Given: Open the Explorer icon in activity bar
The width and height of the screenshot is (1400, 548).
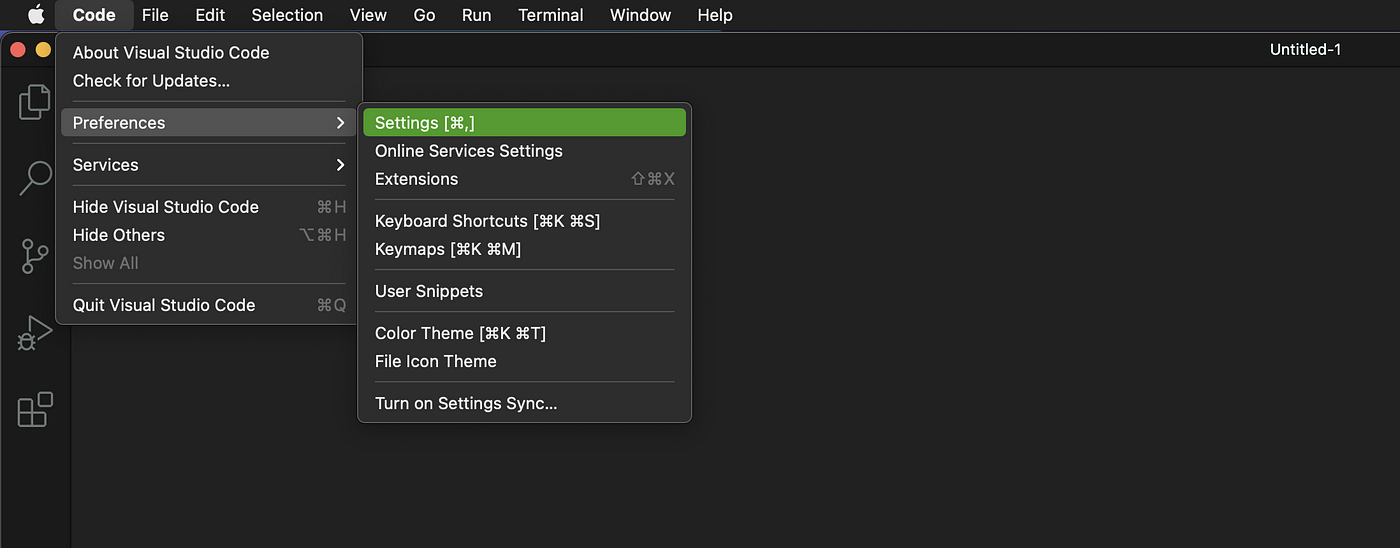Looking at the screenshot, I should point(35,101).
